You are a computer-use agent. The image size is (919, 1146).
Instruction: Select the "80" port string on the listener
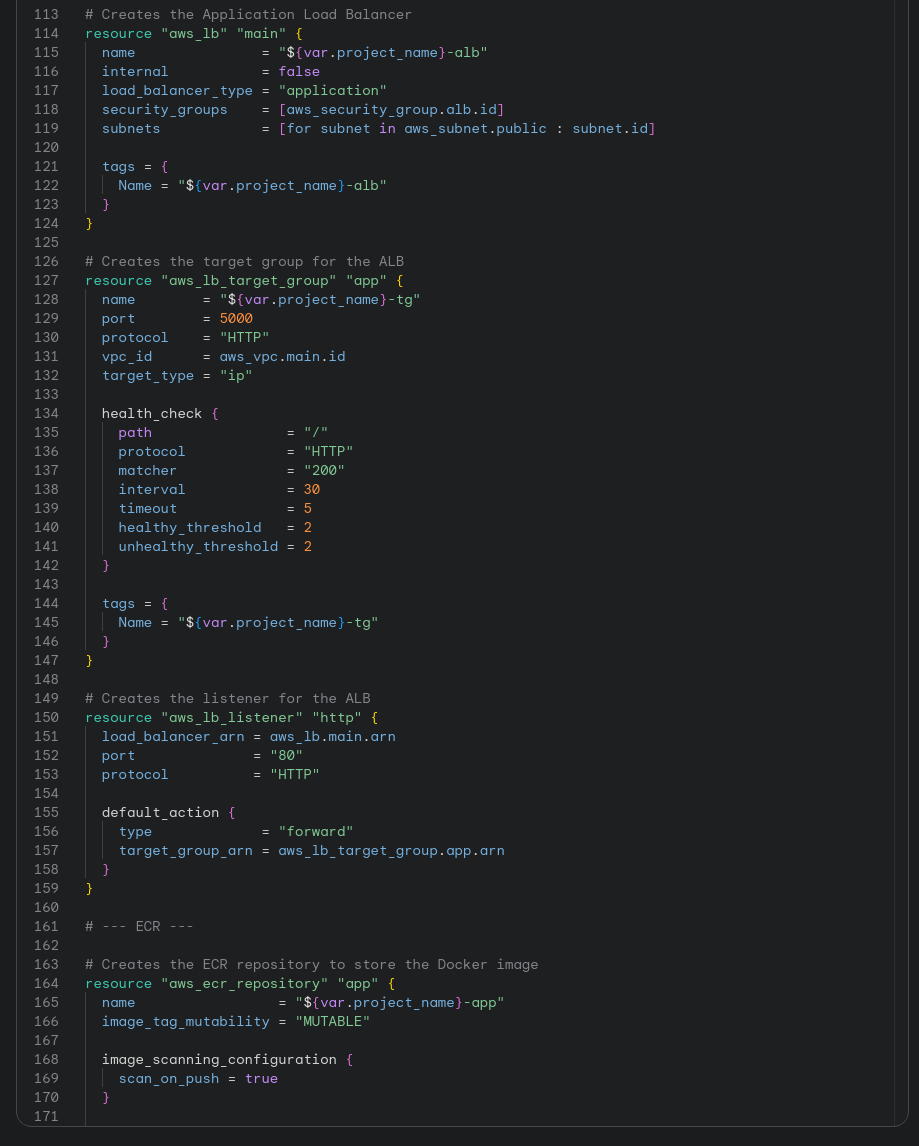[287, 755]
